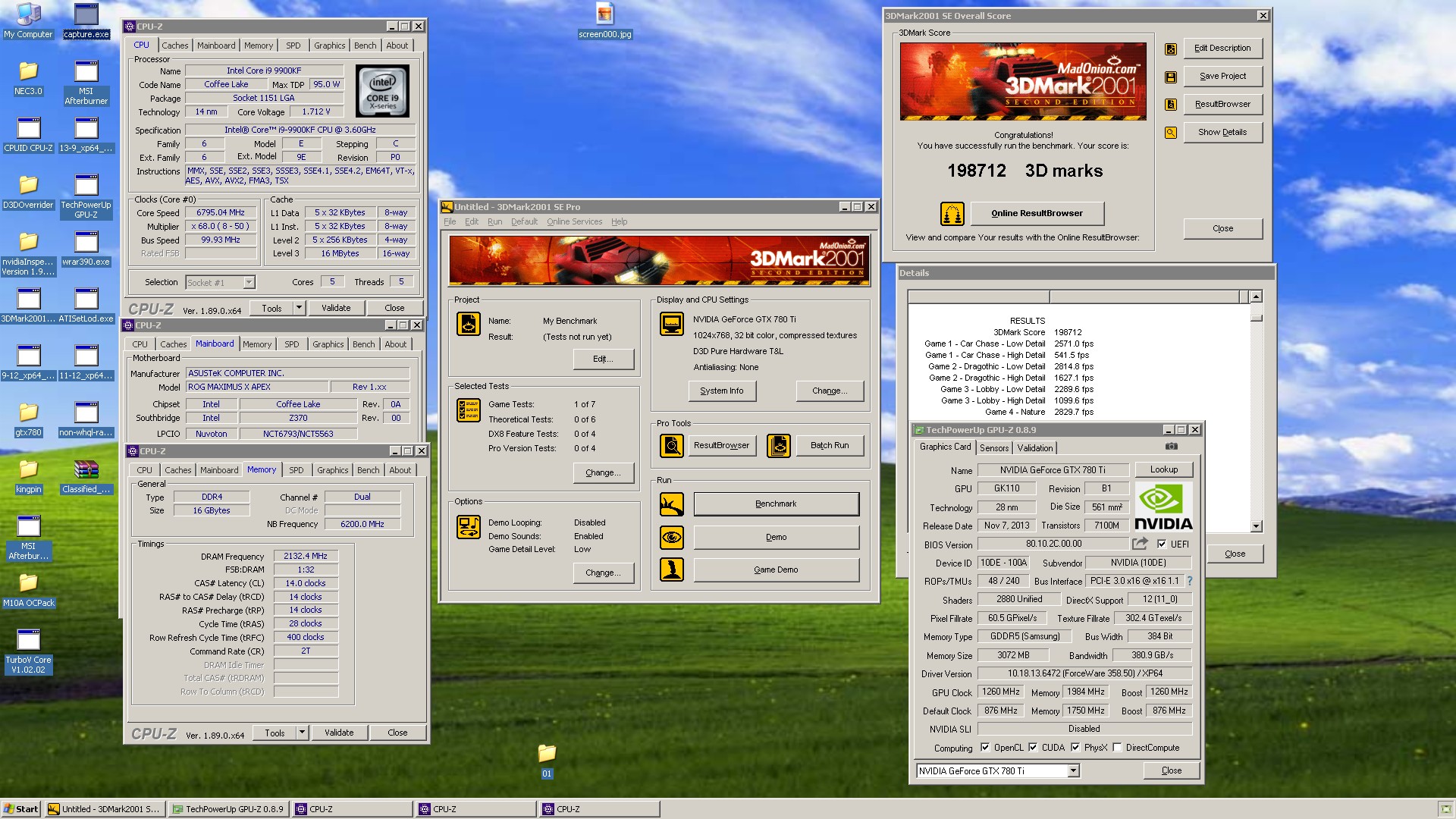Open GPU selector dropdown in GPU-Z

click(1073, 770)
